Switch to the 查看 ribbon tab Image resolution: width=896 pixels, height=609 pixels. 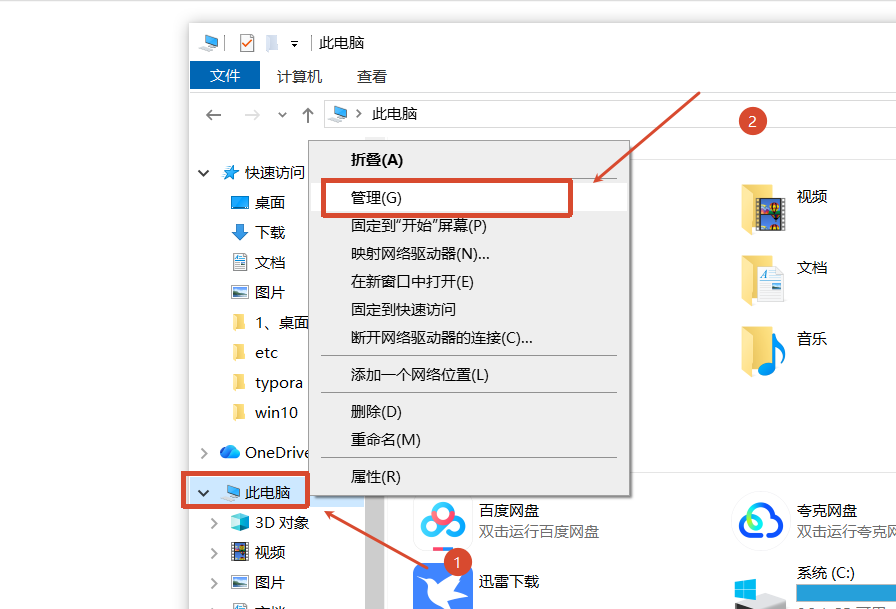click(x=372, y=77)
